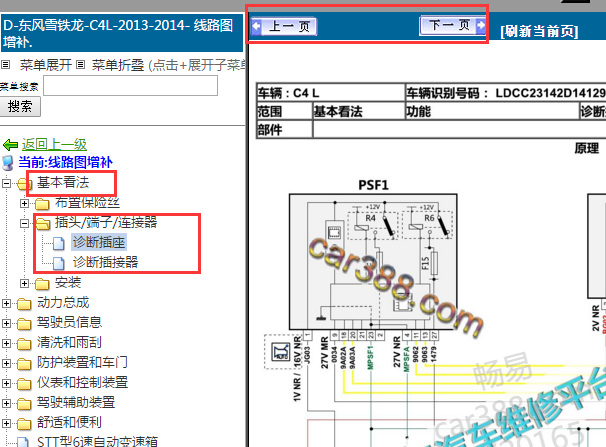The width and height of the screenshot is (606, 447).
Task: Expand the 布置保险丝 tree node
Action: (x=24, y=203)
